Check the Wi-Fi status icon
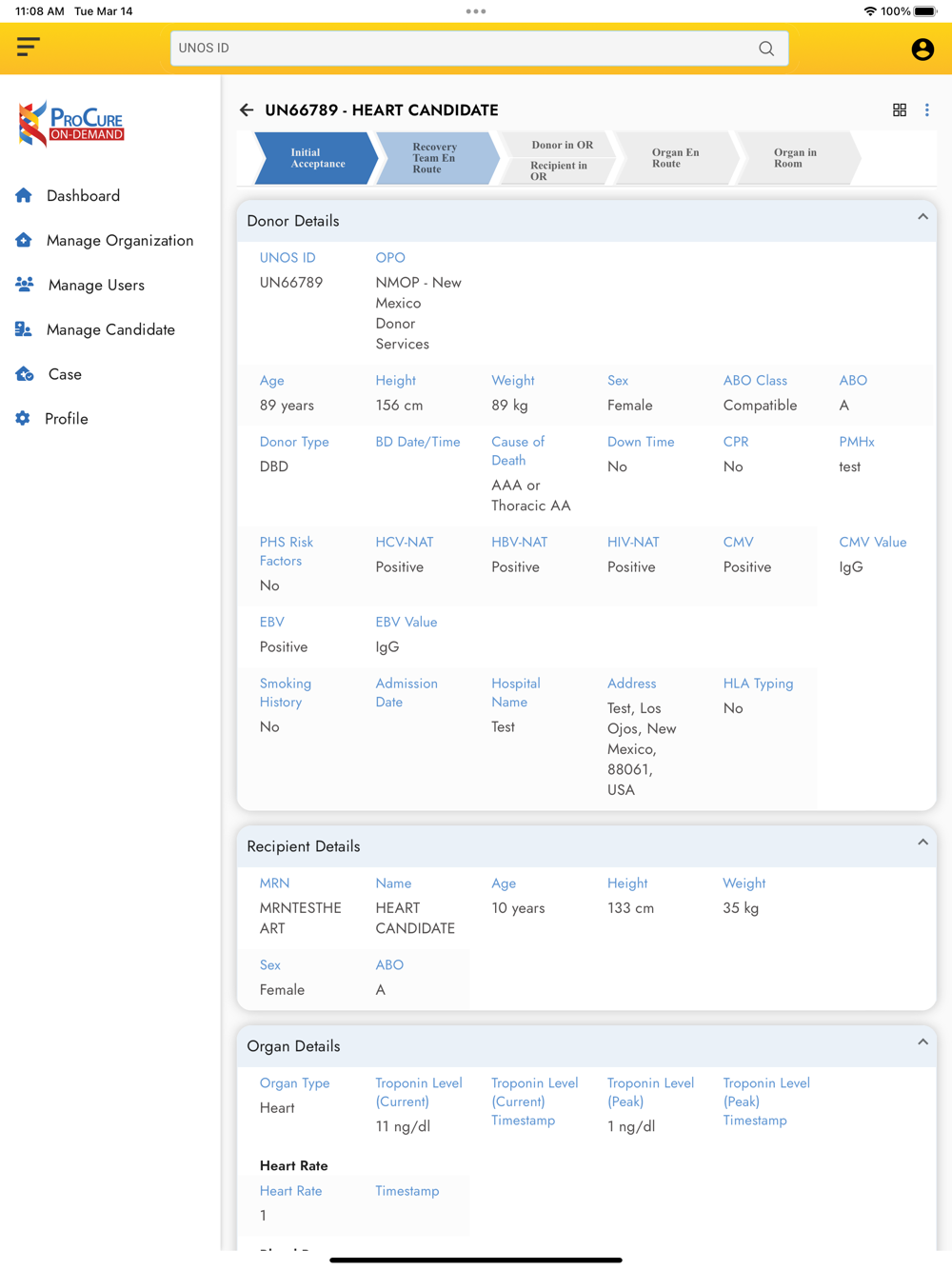Screen dimensions: 952x1270 pyautogui.click(x=870, y=11)
